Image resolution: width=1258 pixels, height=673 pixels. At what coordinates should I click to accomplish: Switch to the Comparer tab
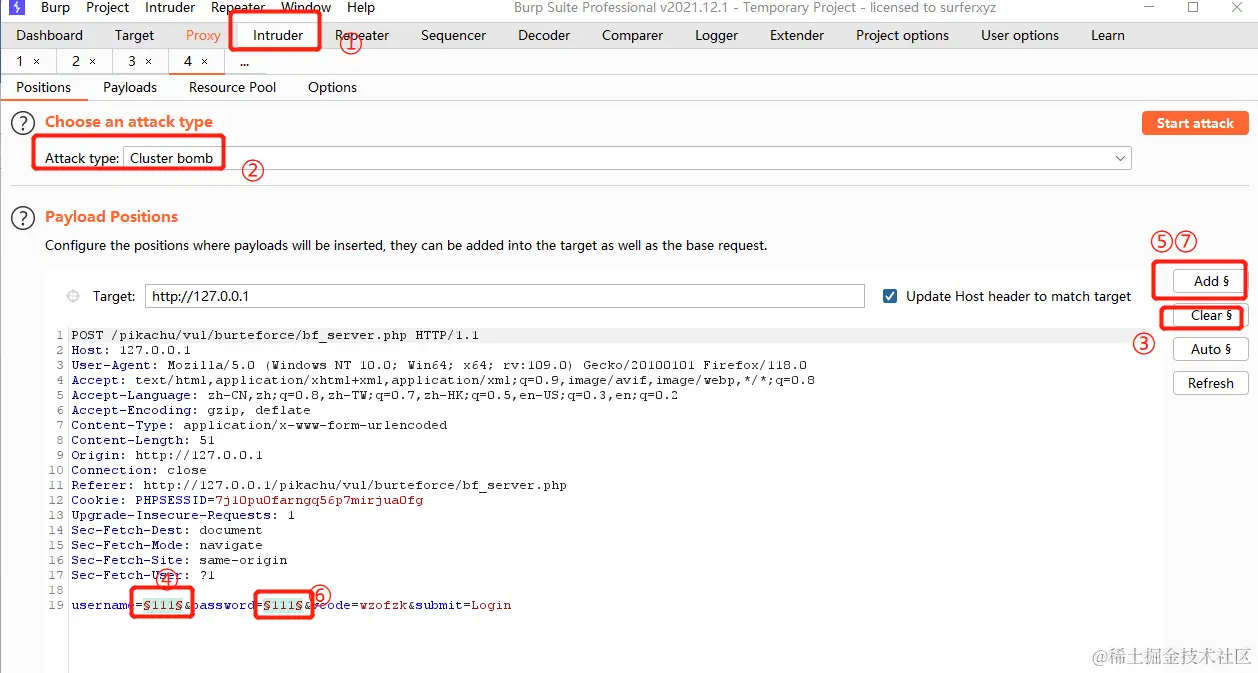632,35
